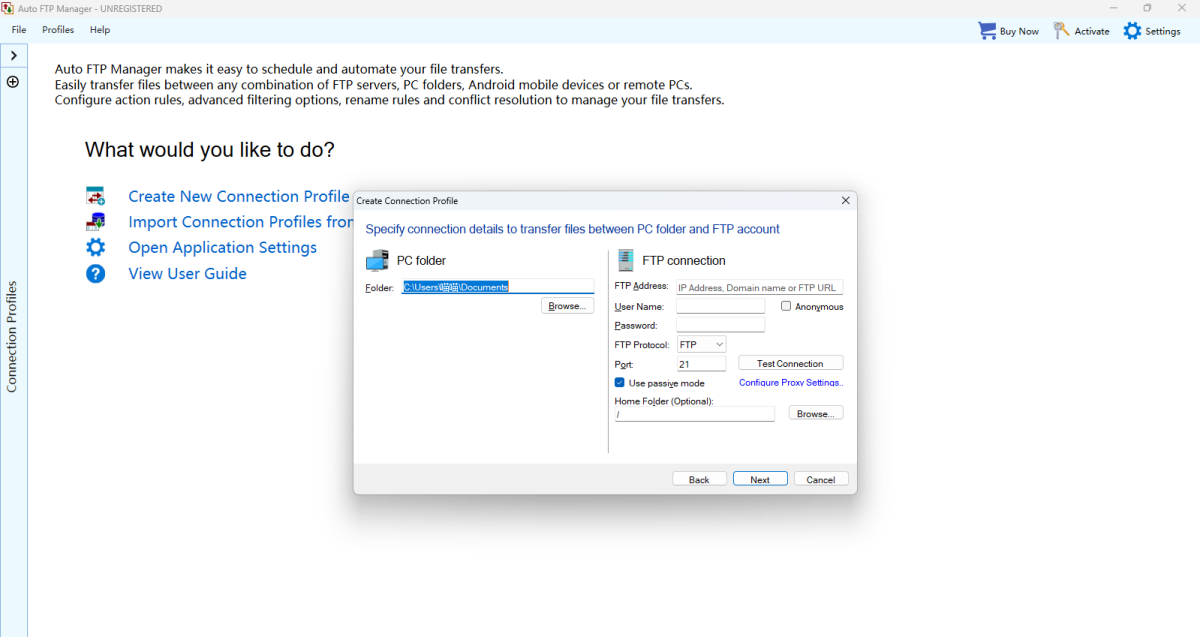Click the Create New Connection Profile icon

pyautogui.click(x=96, y=196)
